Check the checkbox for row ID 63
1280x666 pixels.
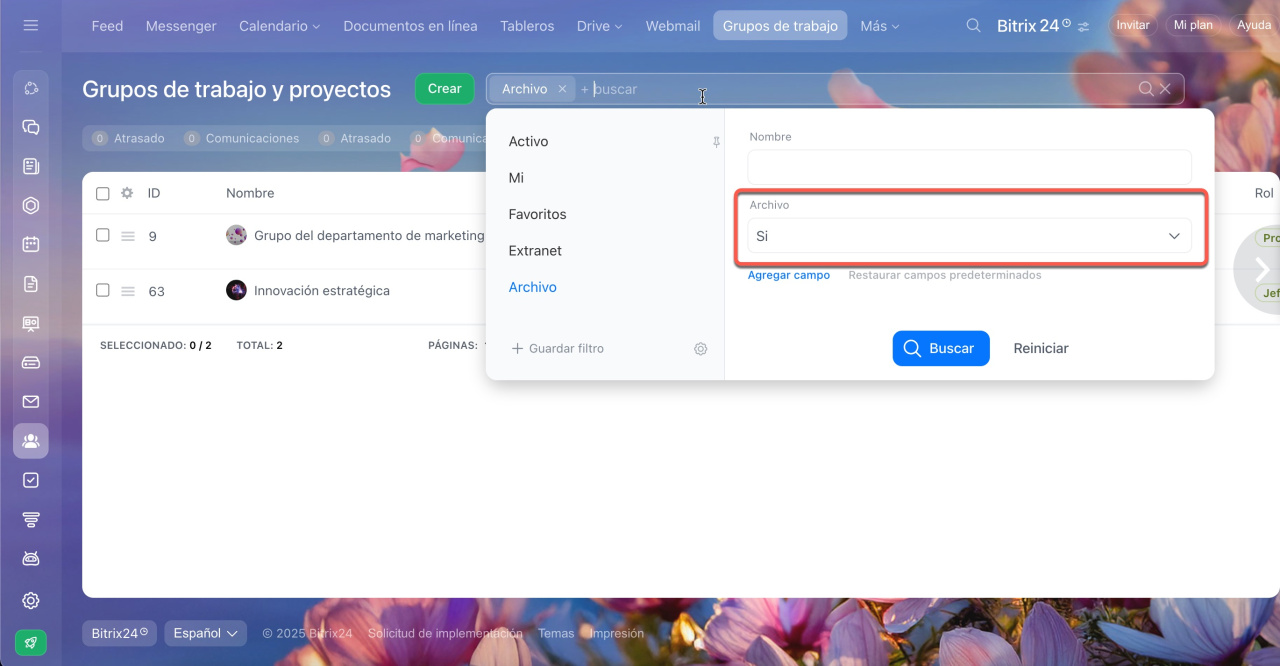(x=103, y=290)
